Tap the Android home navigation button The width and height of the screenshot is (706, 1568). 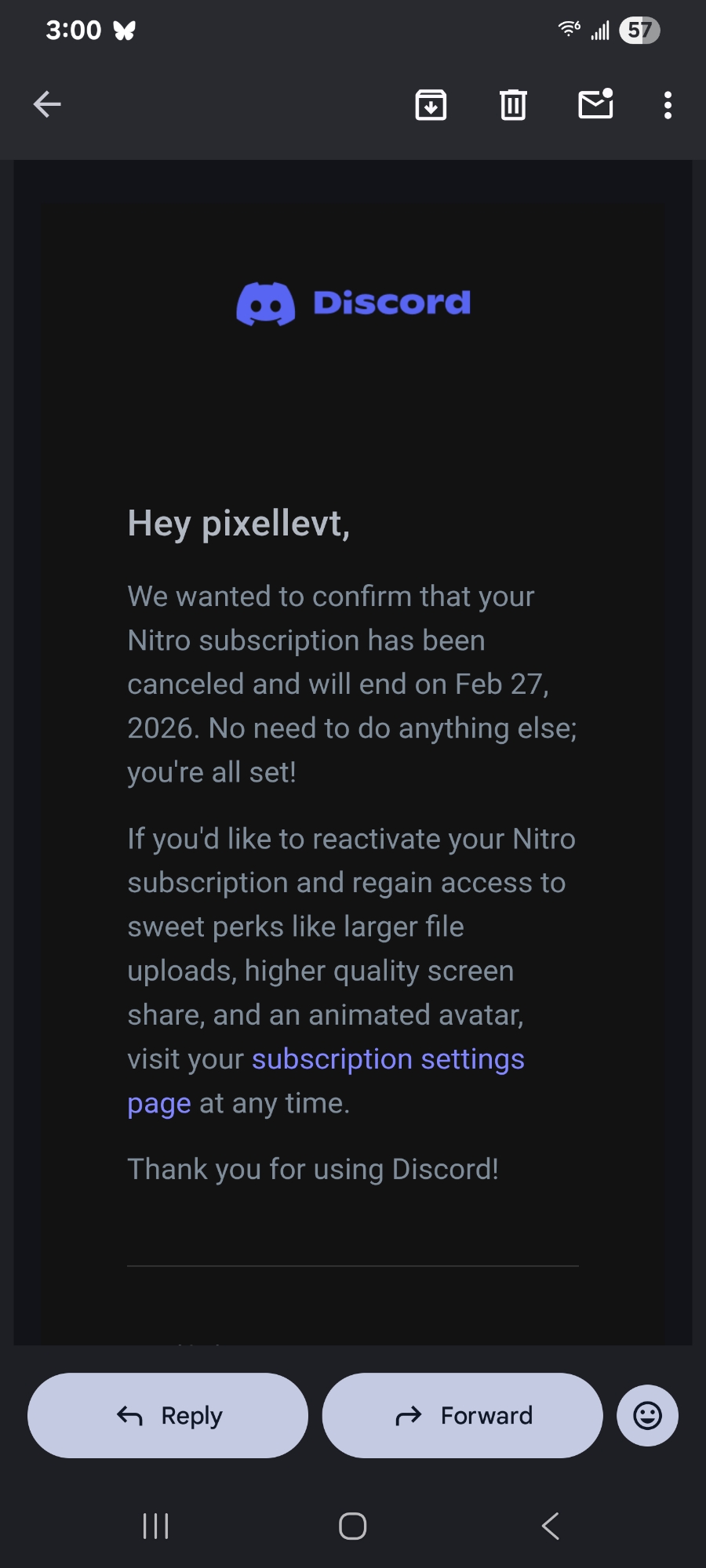click(x=352, y=1526)
